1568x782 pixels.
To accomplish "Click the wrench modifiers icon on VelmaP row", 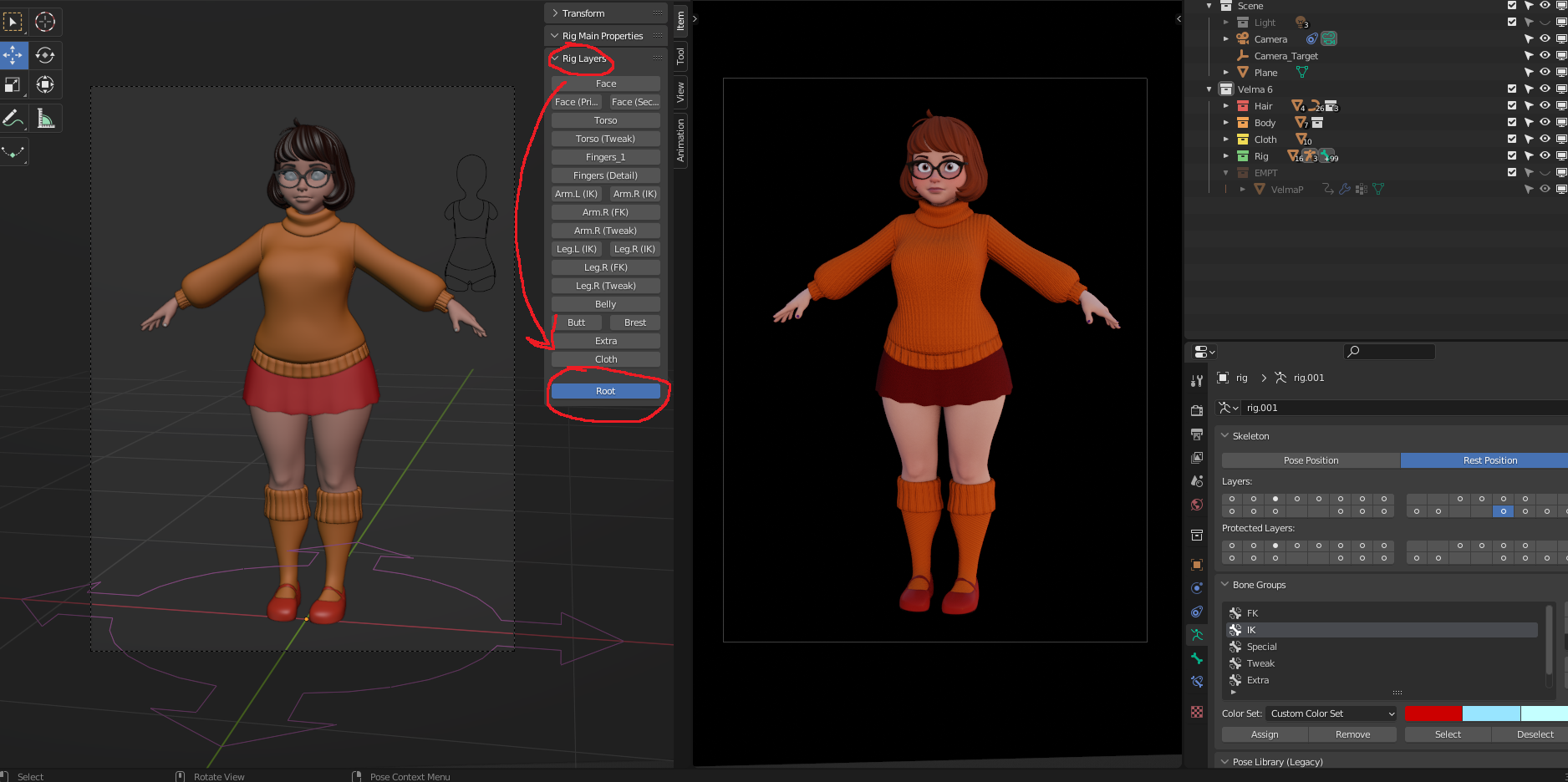I will coord(1345,190).
